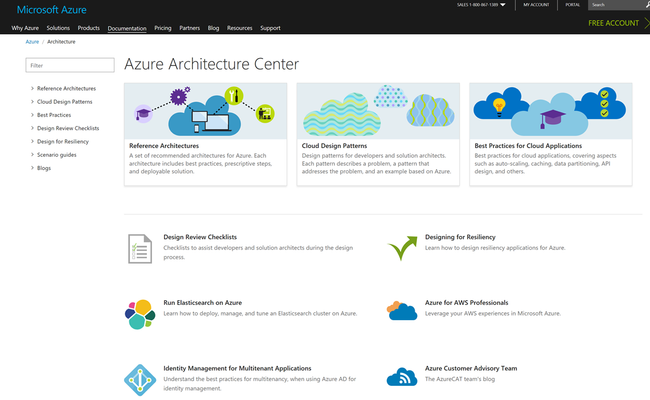Click the FREE ACCOUNT button
650x400 pixels.
pyautogui.click(x=614, y=23)
